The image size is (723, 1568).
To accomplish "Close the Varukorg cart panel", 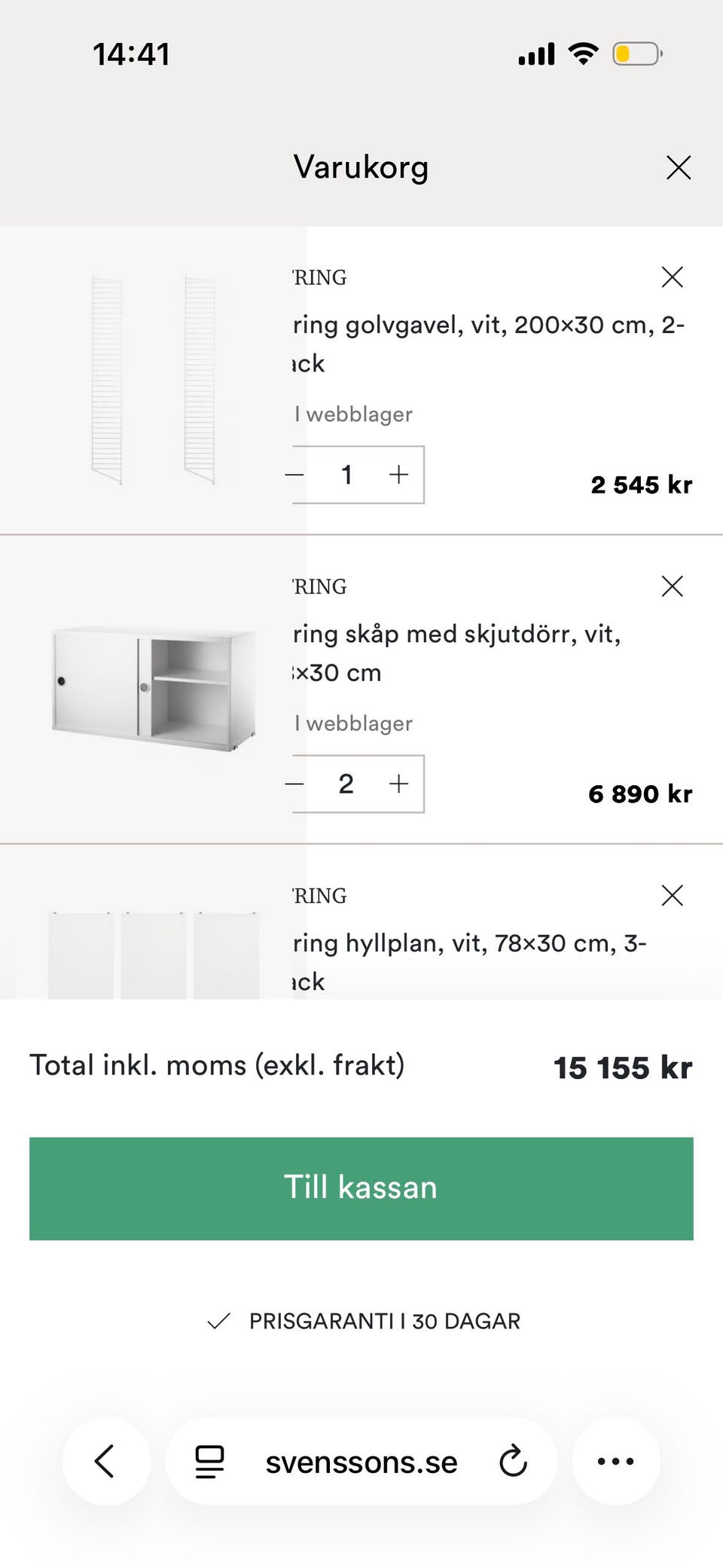I will click(679, 167).
